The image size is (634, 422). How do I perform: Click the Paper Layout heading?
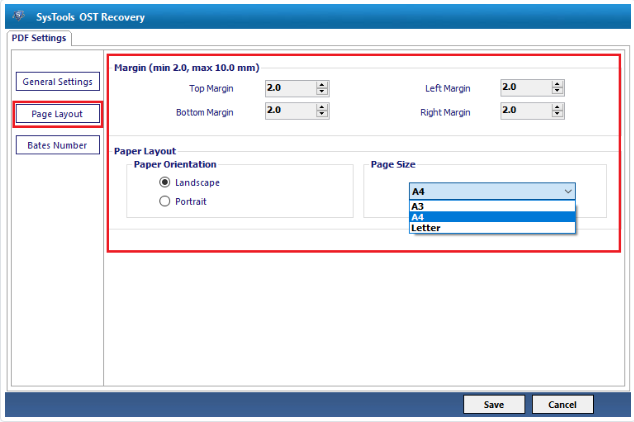coord(145,151)
